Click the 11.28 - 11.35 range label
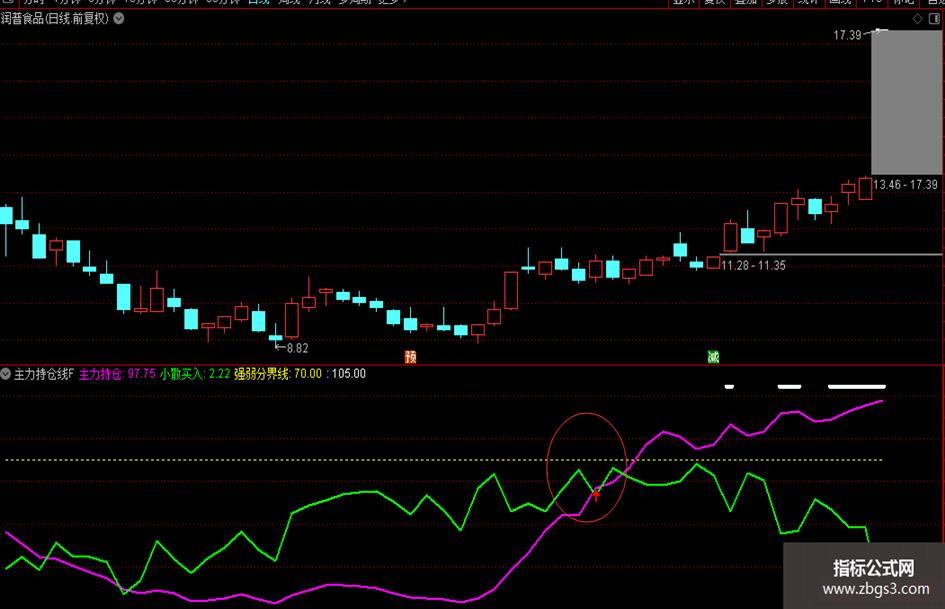Image resolution: width=945 pixels, height=609 pixels. point(753,265)
